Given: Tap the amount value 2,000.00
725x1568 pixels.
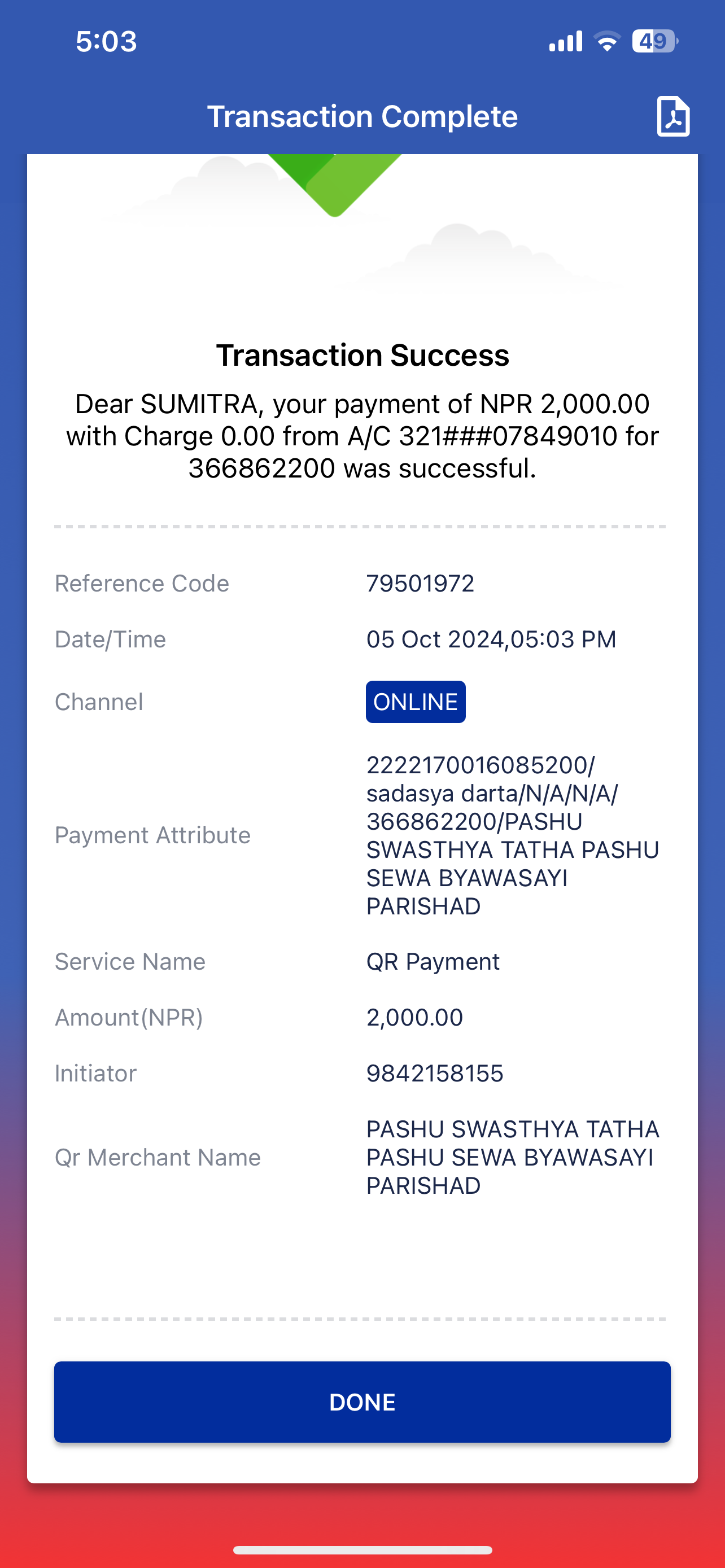Looking at the screenshot, I should tap(414, 1017).
